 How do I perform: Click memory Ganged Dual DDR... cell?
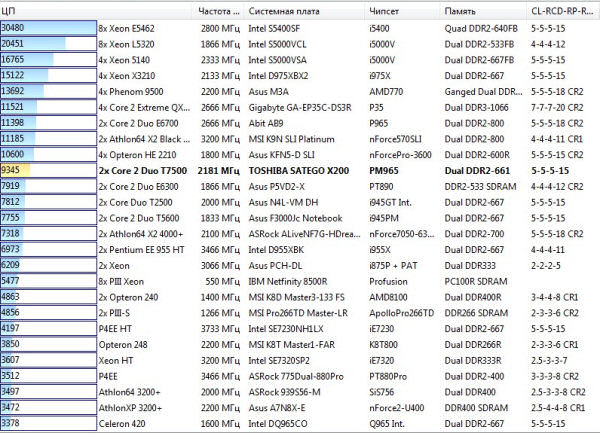click(483, 91)
